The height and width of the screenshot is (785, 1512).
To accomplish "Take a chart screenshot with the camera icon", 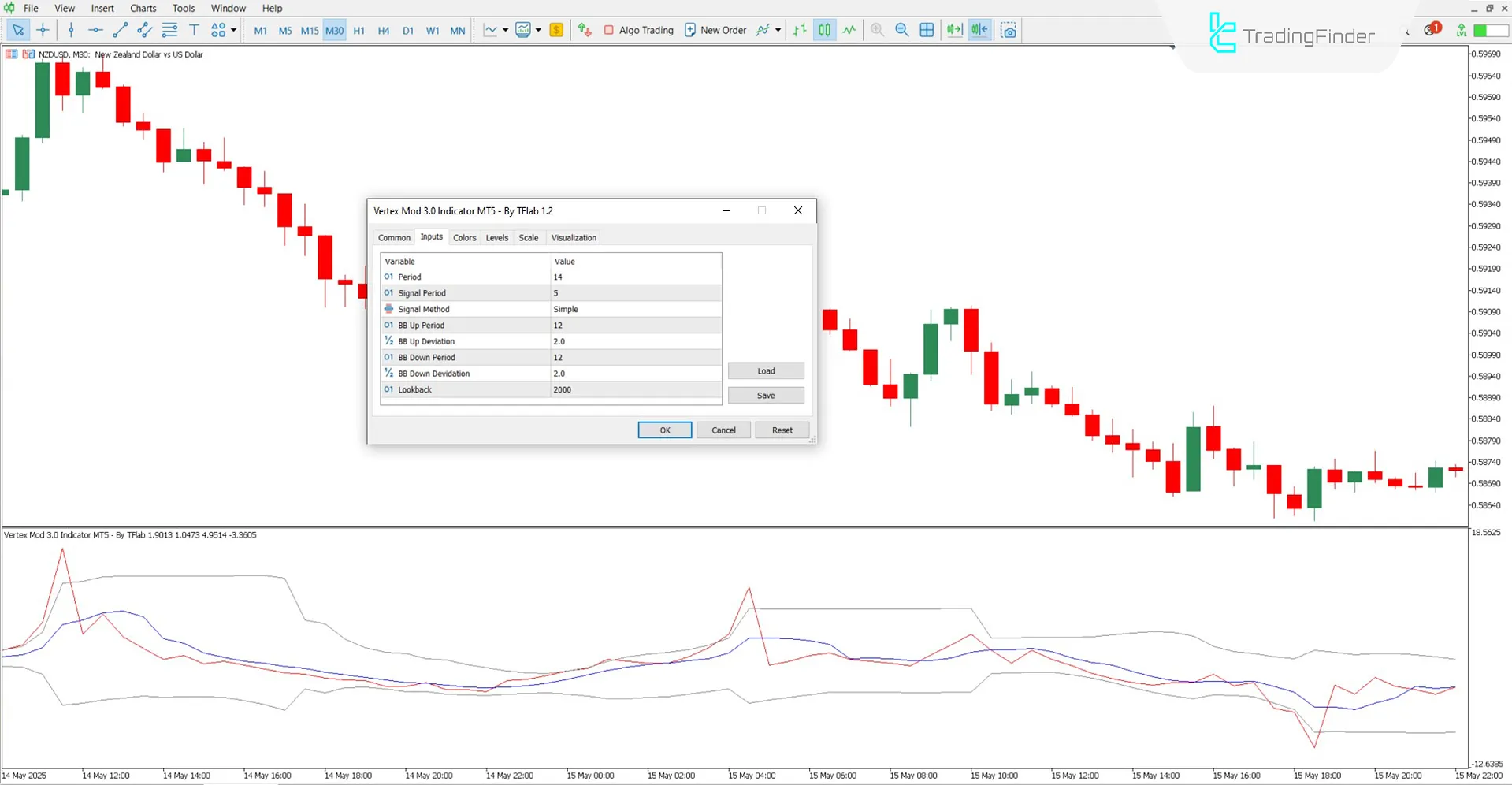I will (1009, 30).
